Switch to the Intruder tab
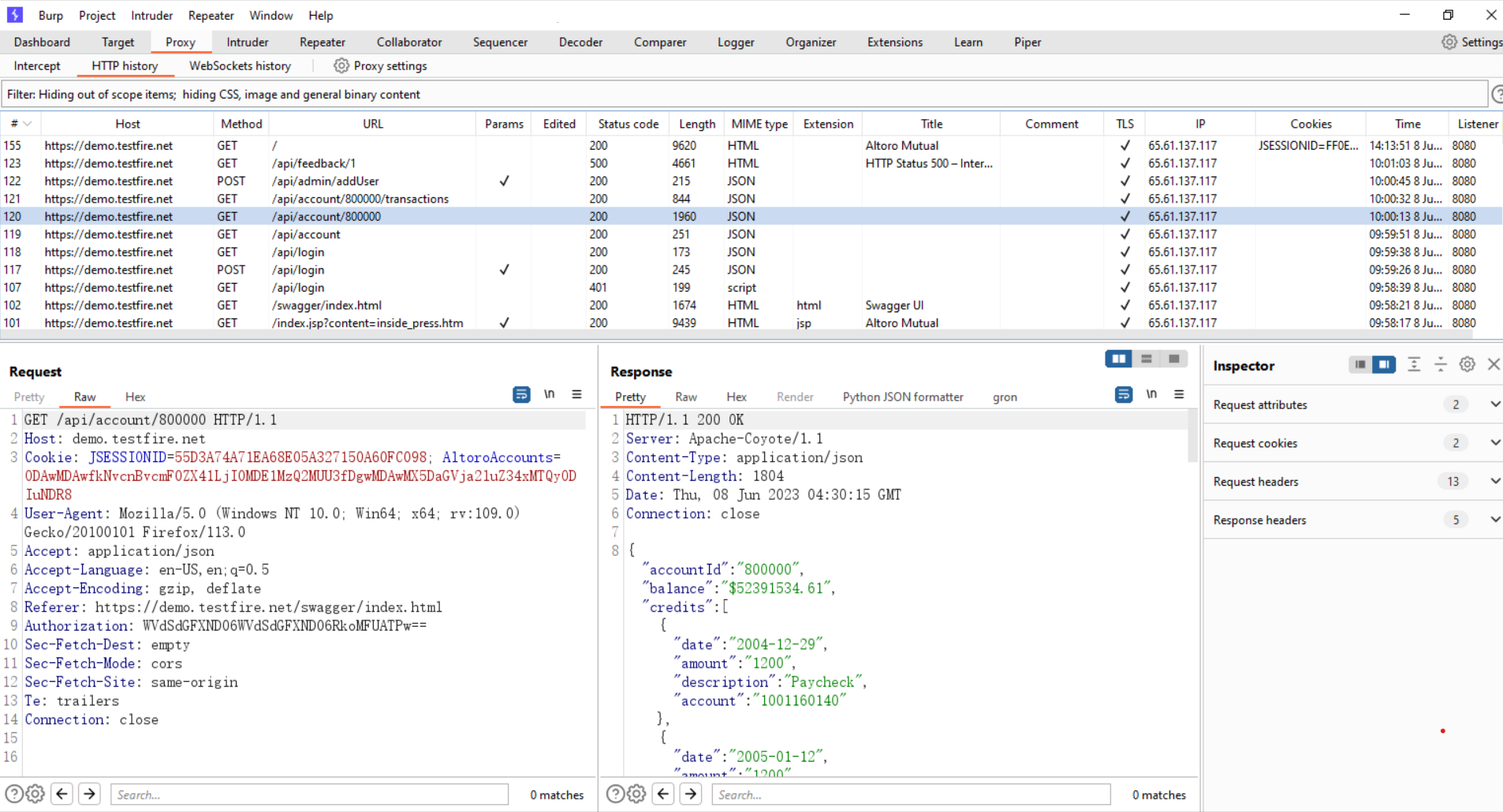Viewport: 1503px width, 812px height. (248, 42)
